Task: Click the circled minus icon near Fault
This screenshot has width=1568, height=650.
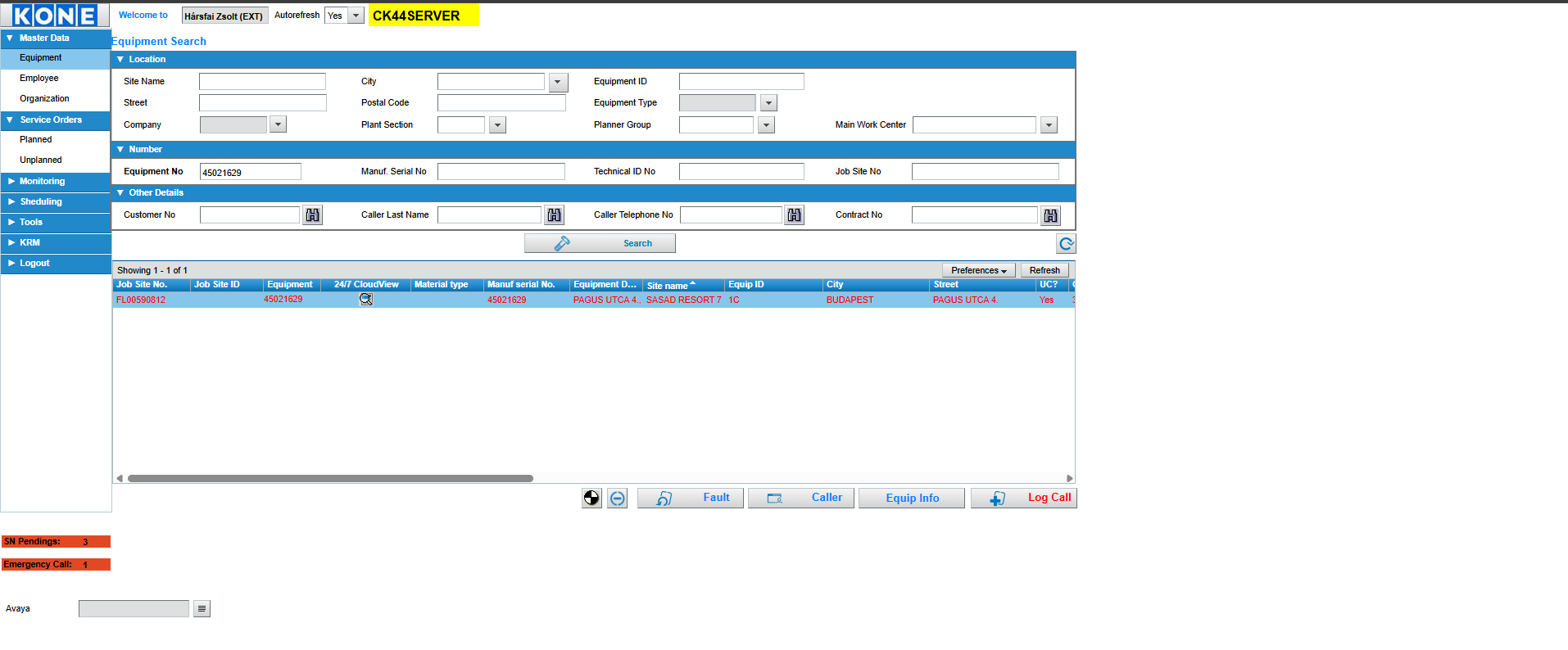Action: point(618,498)
